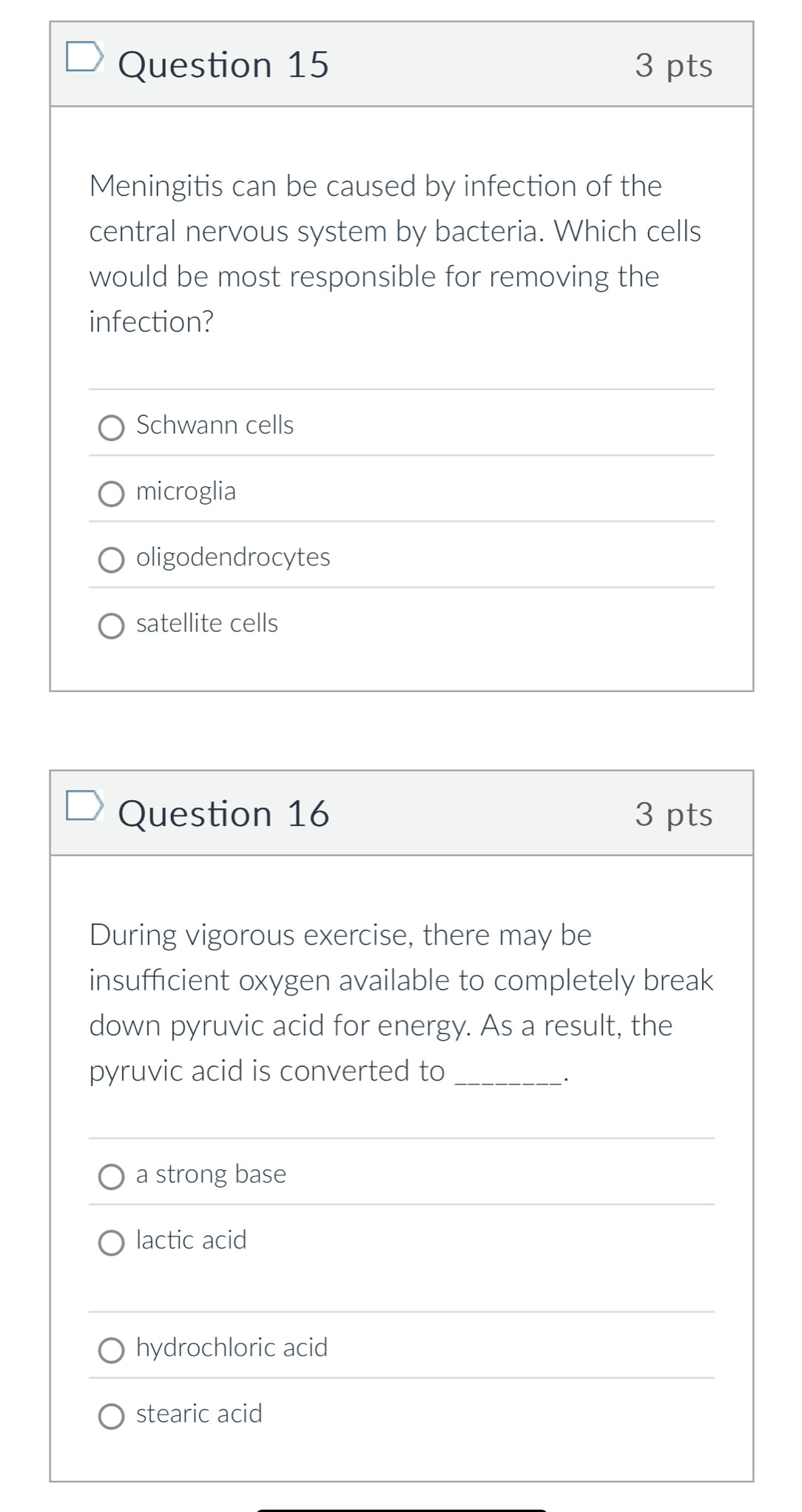
Task: Pick the oligodendrocytes radio button
Action: point(112,560)
